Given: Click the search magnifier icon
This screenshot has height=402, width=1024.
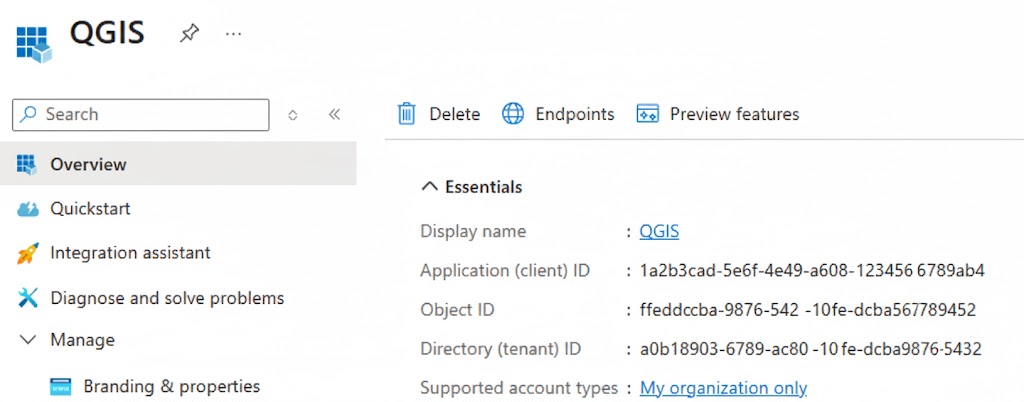Looking at the screenshot, I should (28, 114).
